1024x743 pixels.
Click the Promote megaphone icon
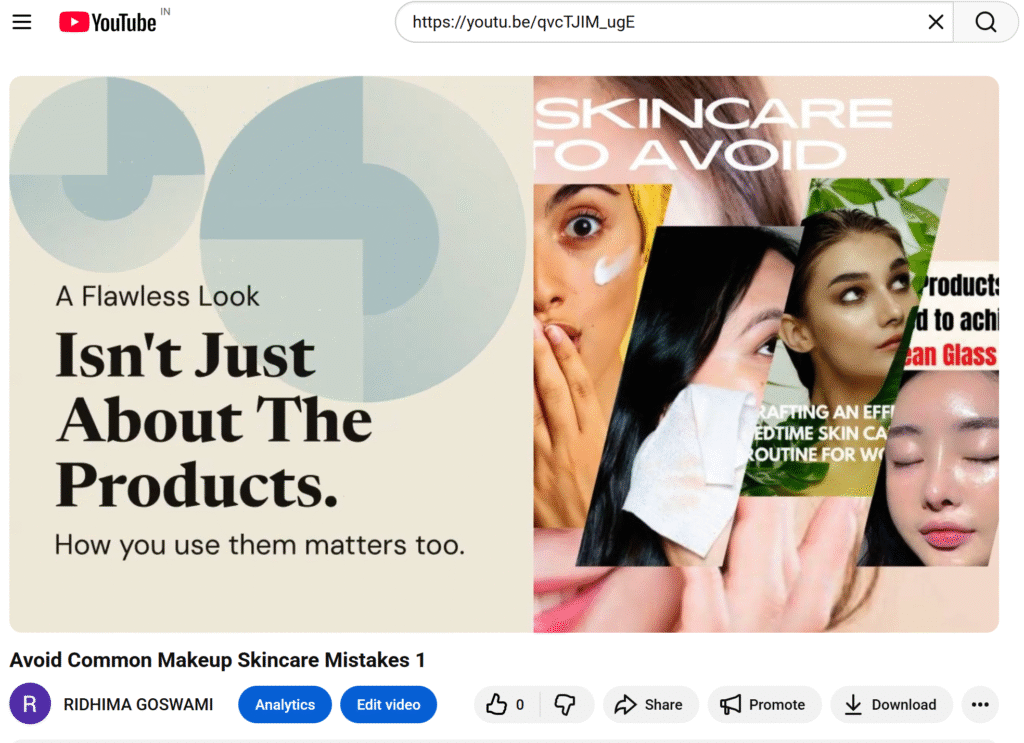tap(732, 705)
